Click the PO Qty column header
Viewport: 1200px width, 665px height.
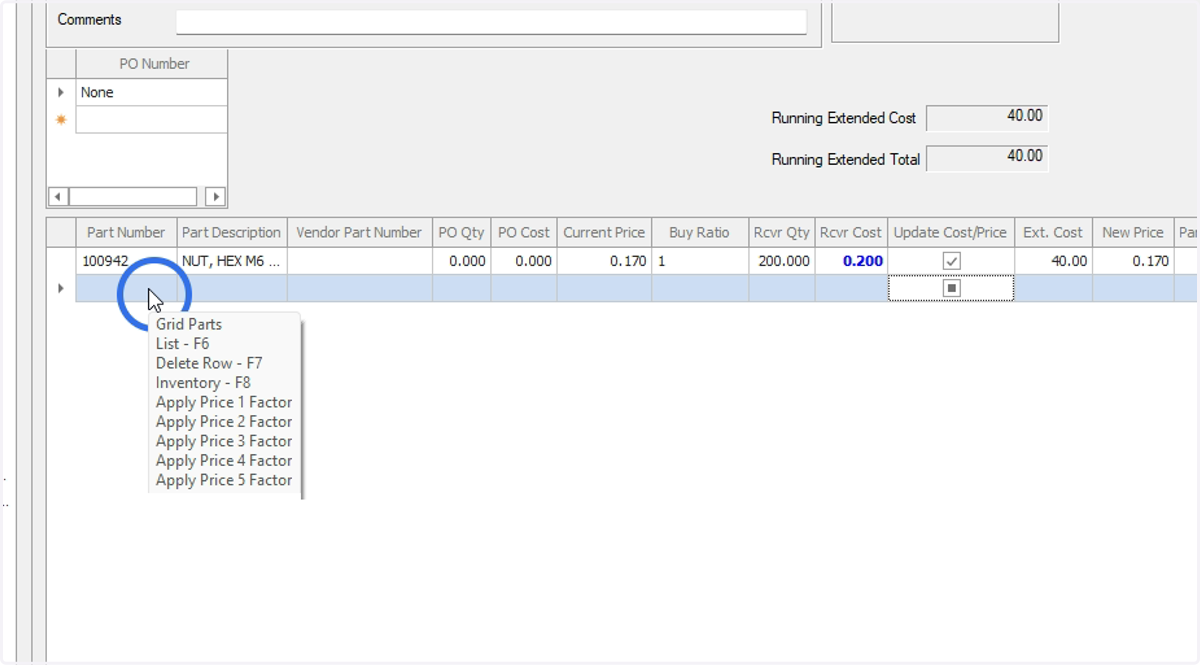[x=462, y=232]
